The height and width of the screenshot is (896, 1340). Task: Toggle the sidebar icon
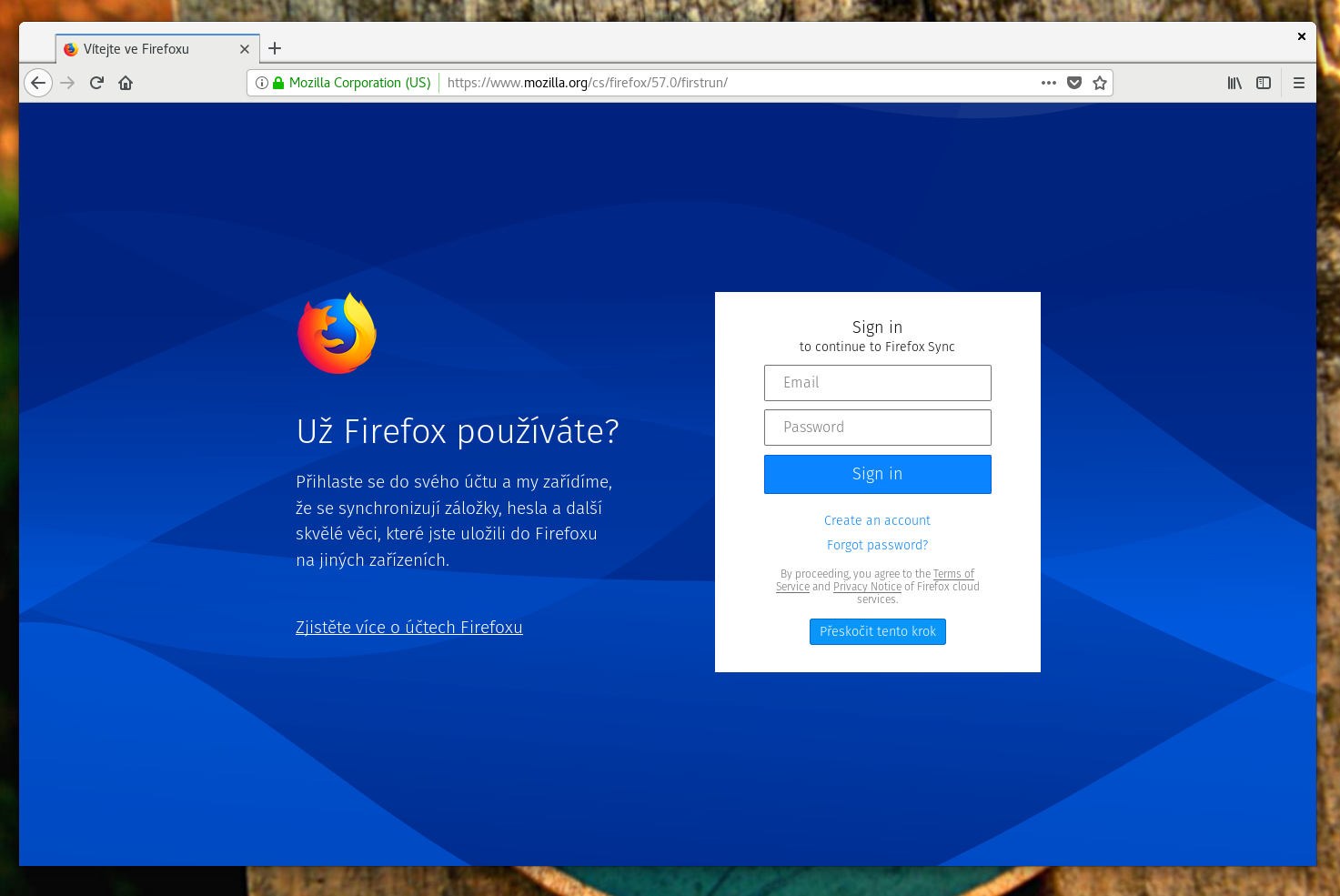coord(1263,82)
